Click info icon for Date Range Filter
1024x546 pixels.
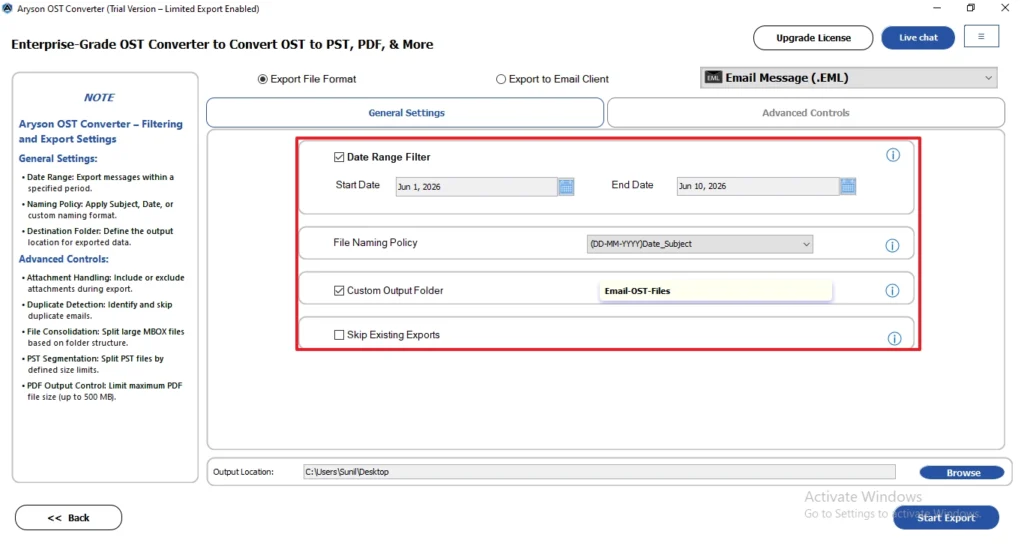(x=893, y=155)
